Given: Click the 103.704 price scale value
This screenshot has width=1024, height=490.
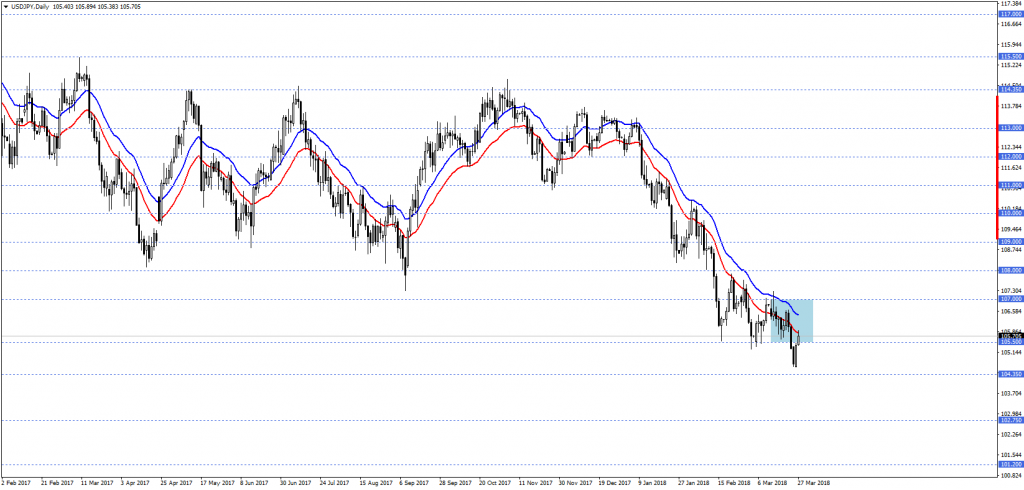Looking at the screenshot, I should click(1011, 393).
